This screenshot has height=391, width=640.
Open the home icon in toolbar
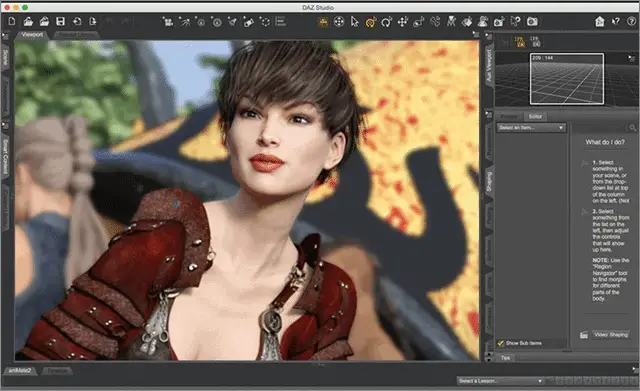600,22
